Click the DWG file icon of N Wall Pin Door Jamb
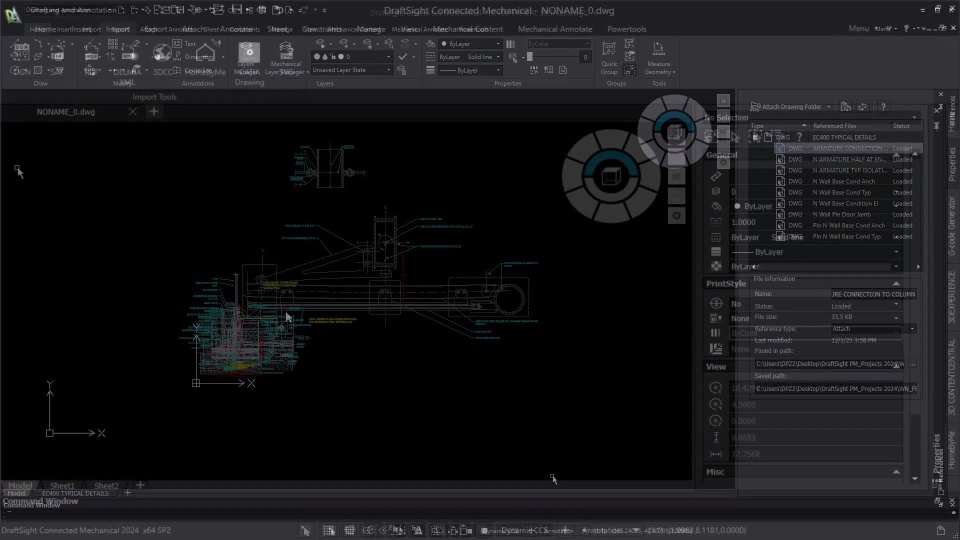960x540 pixels. point(780,214)
